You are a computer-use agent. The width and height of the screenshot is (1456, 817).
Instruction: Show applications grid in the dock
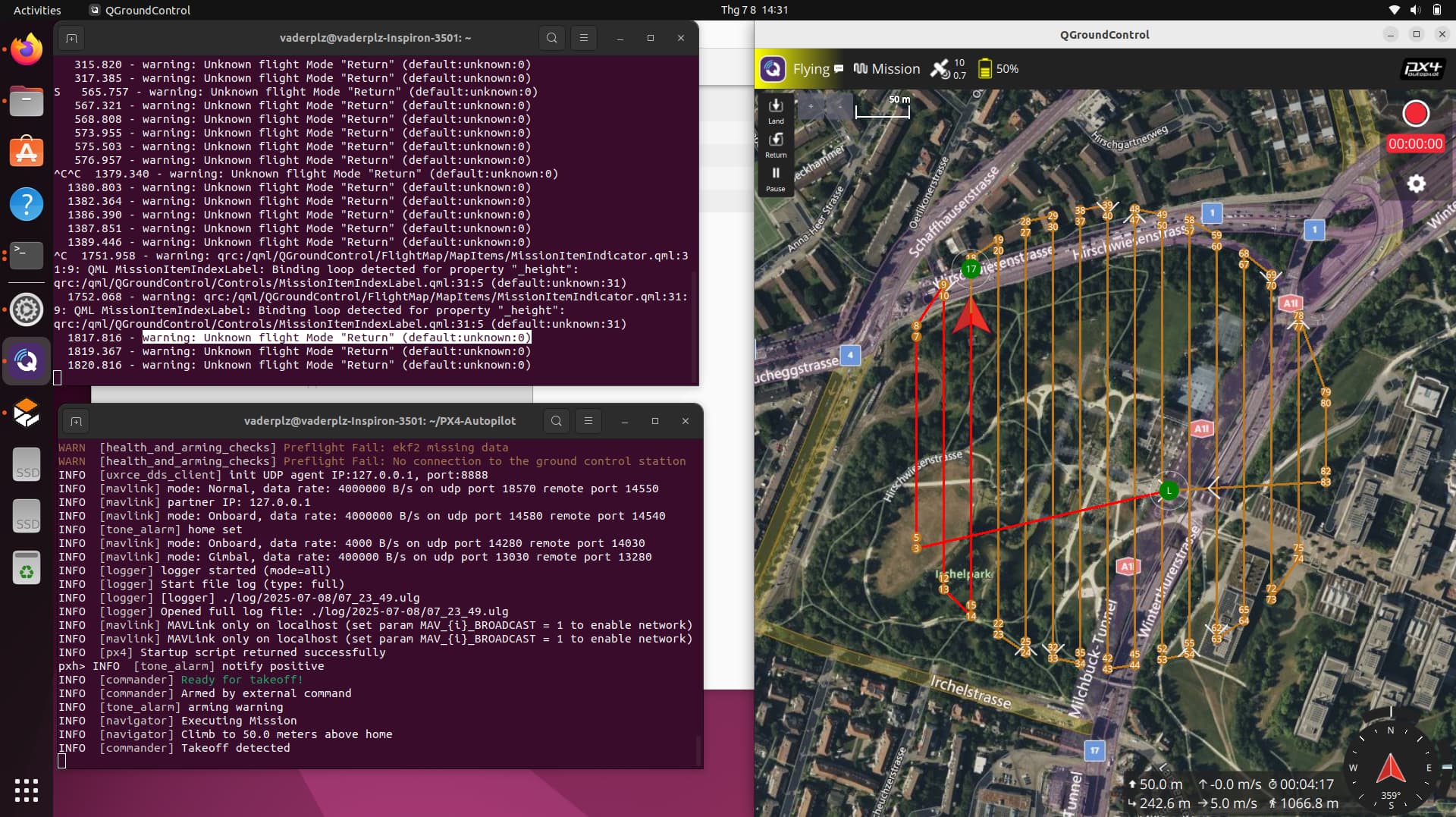[x=27, y=790]
